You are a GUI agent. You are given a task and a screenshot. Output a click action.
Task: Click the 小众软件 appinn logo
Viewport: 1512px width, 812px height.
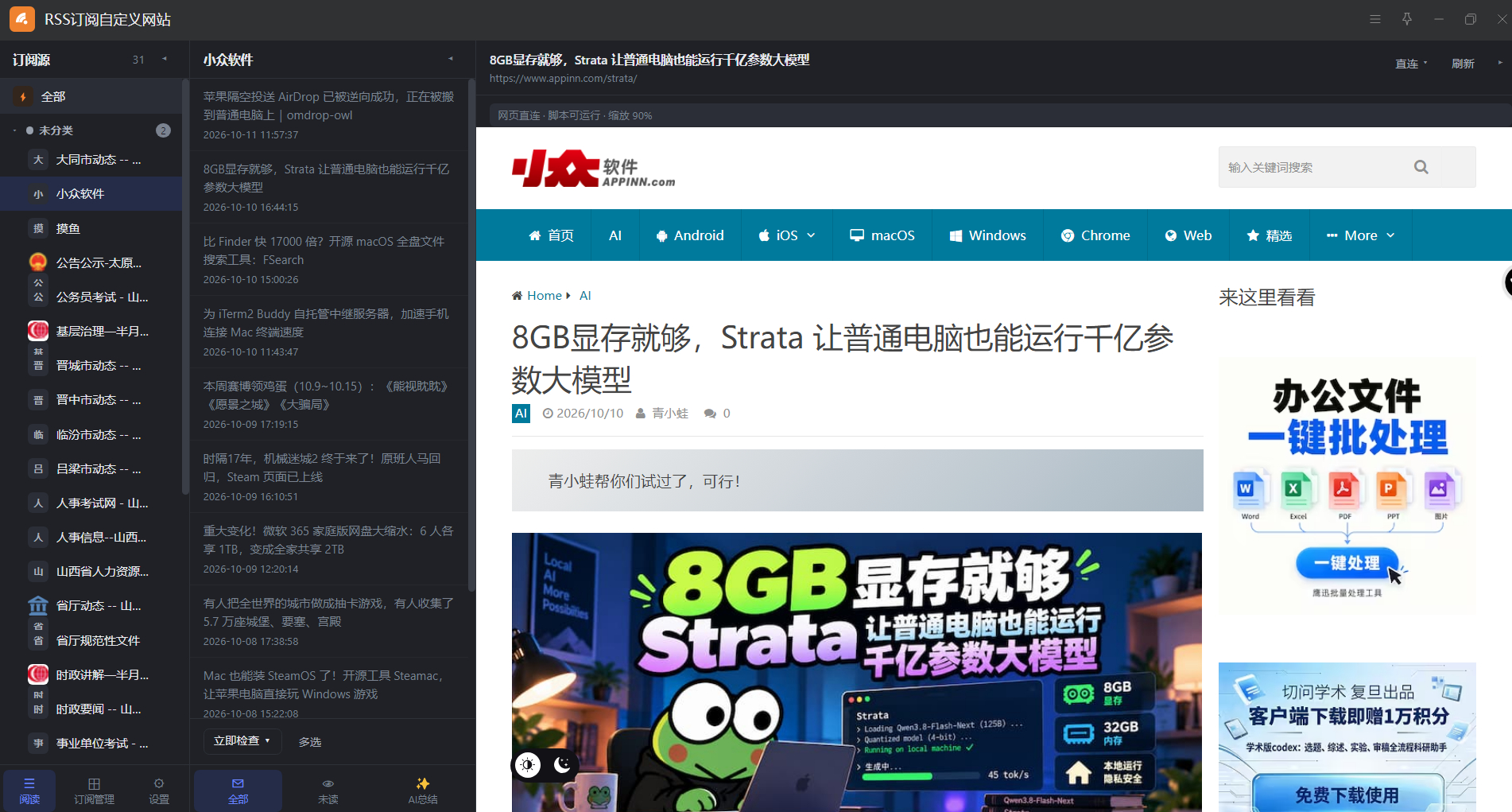click(x=593, y=168)
